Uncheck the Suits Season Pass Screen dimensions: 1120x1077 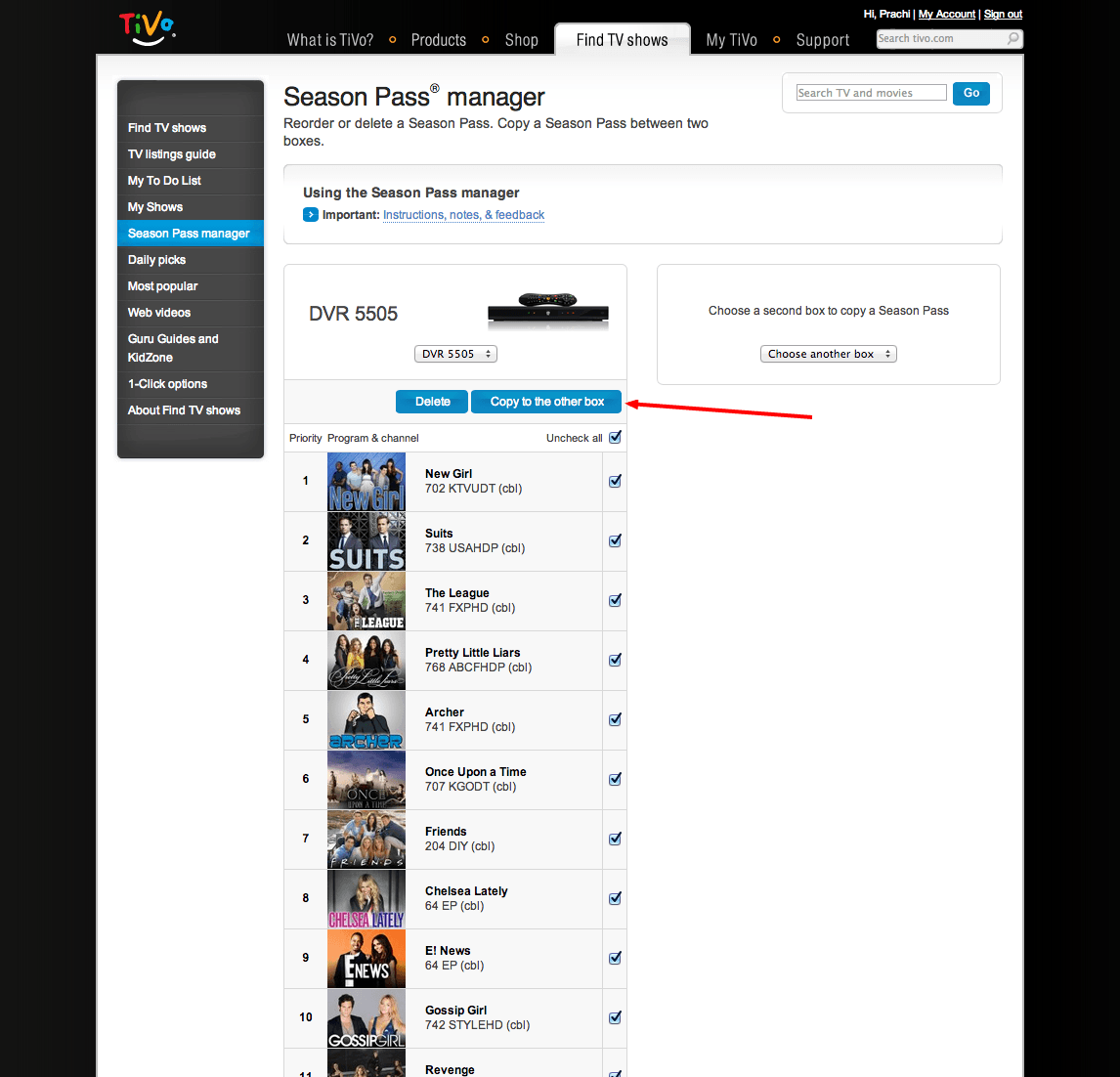coord(615,540)
